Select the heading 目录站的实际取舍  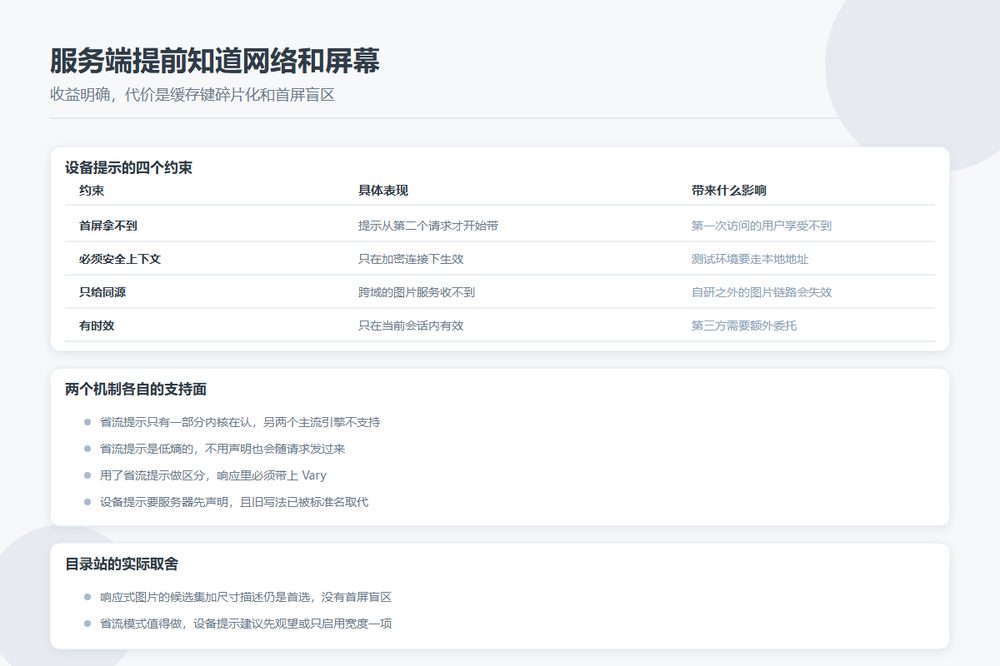click(x=121, y=564)
